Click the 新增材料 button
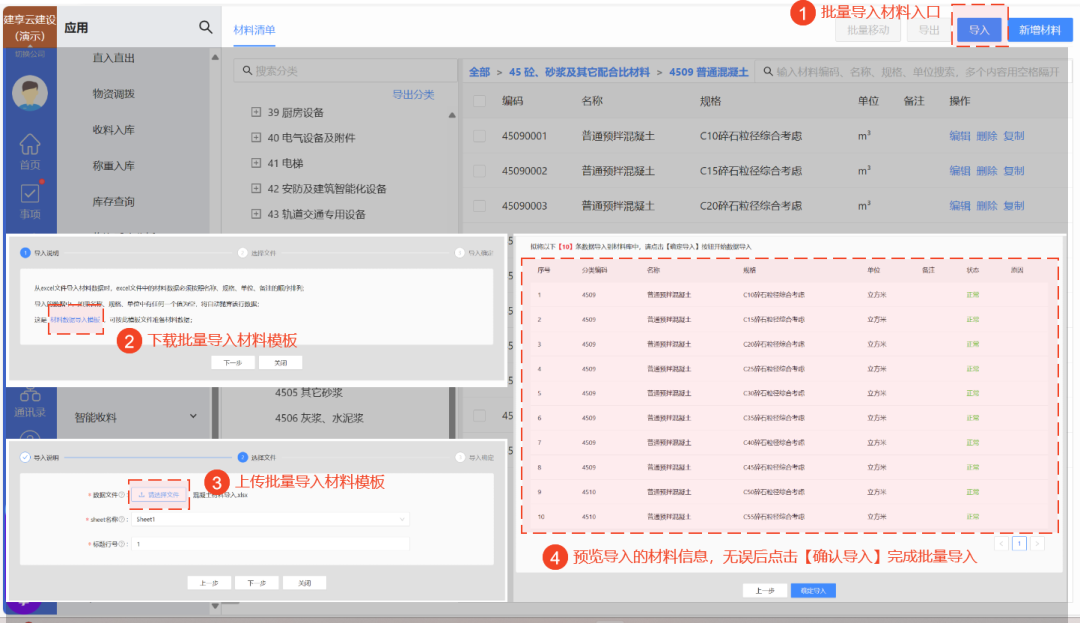This screenshot has height=623, width=1080. [x=1039, y=30]
